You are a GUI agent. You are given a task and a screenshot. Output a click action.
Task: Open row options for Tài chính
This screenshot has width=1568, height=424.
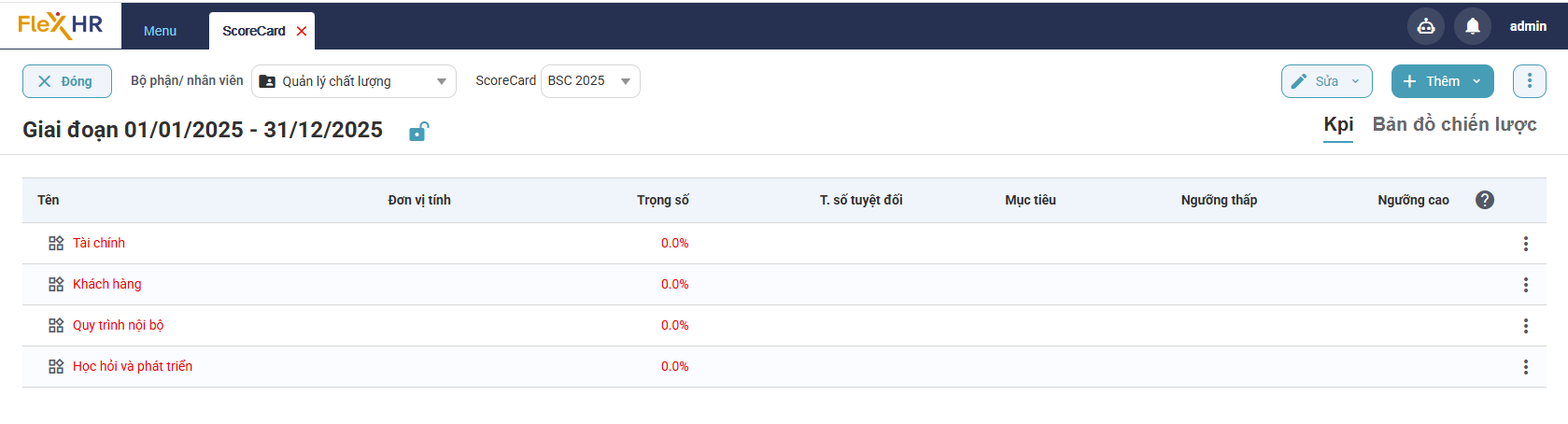pos(1525,244)
